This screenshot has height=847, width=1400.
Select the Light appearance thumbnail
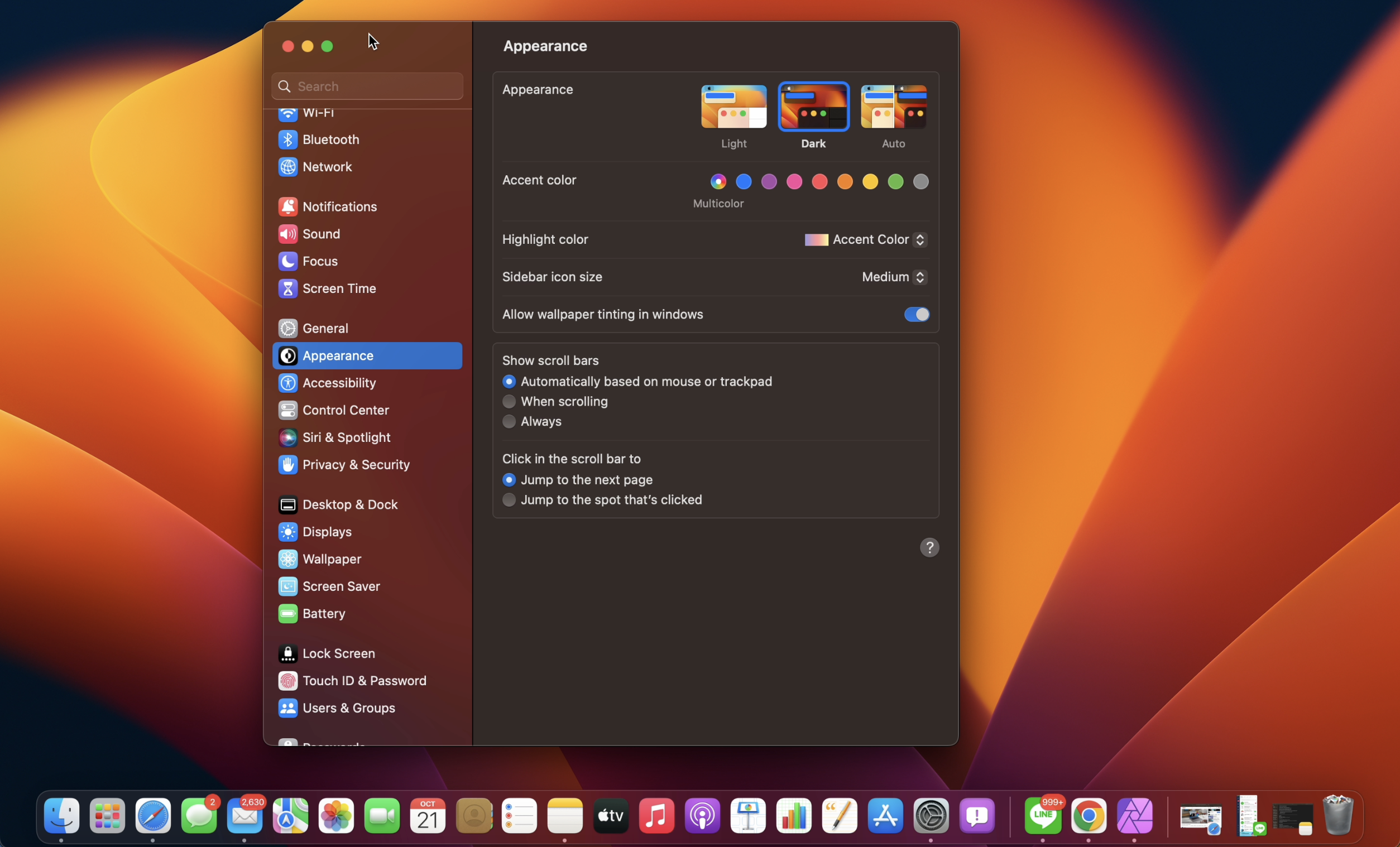pyautogui.click(x=733, y=107)
